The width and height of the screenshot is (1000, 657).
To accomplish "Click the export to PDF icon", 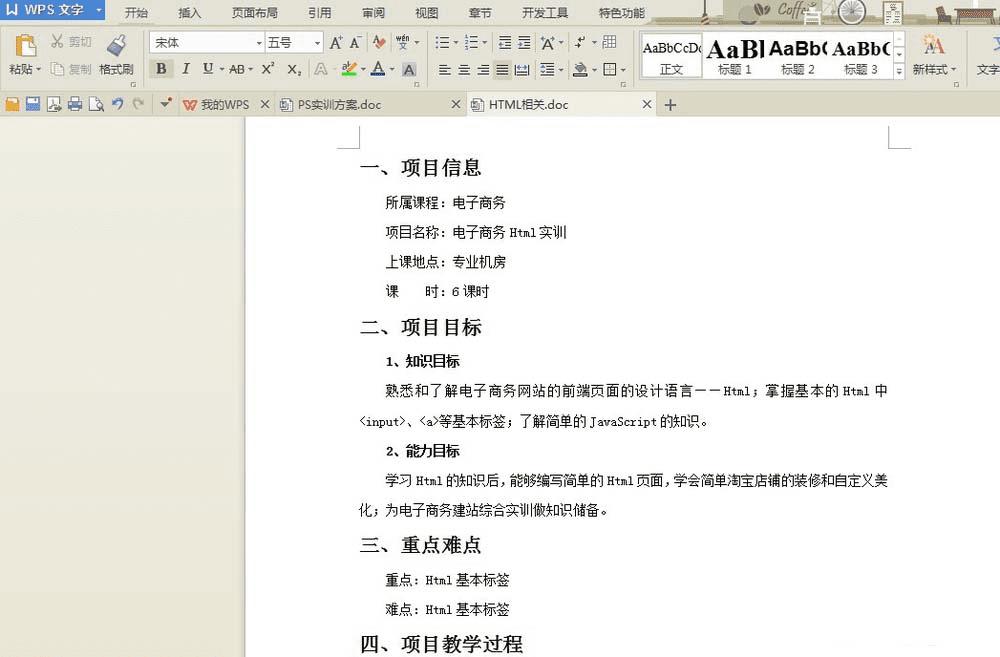I will tap(54, 105).
